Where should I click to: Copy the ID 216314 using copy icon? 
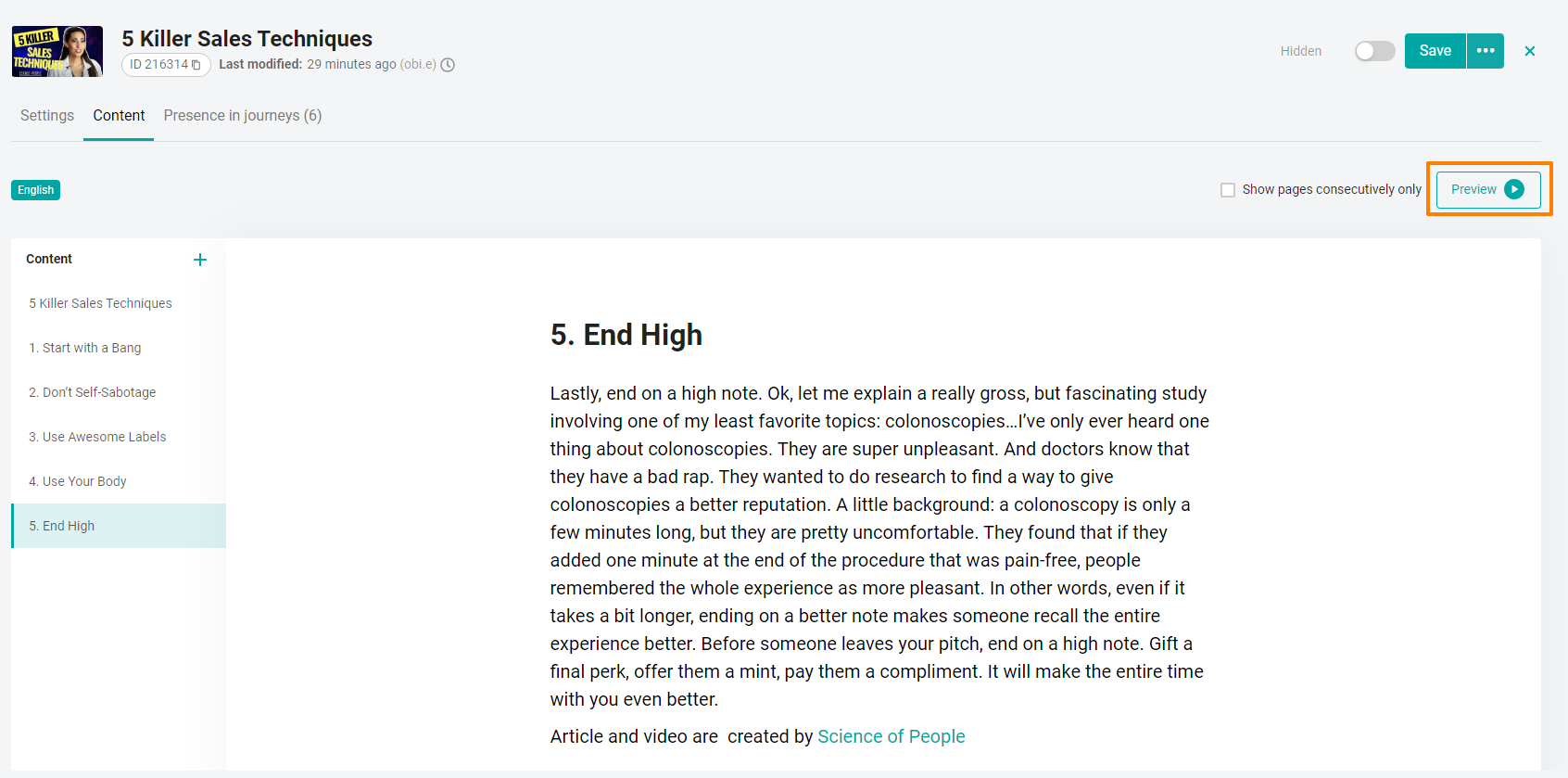click(196, 65)
